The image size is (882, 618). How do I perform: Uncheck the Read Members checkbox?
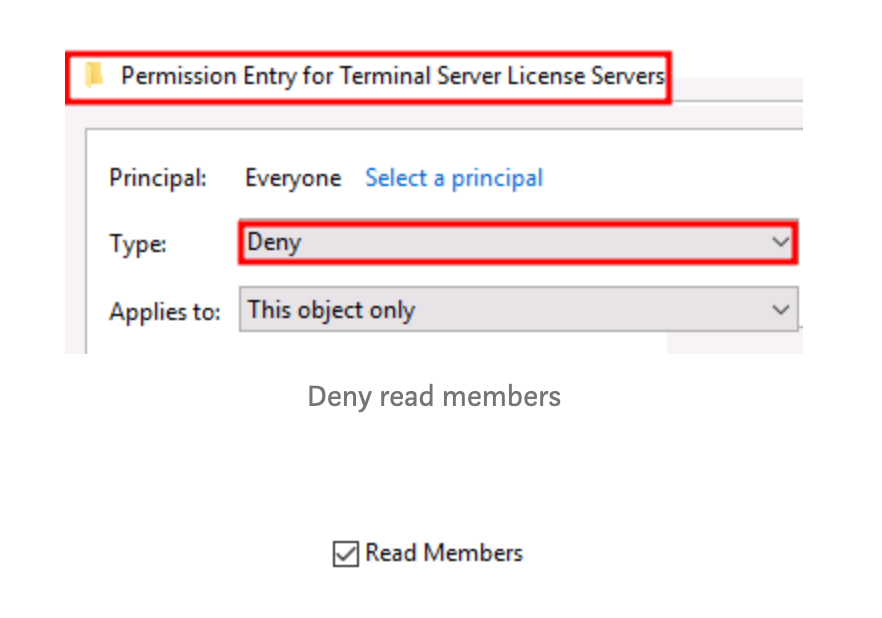[x=345, y=553]
